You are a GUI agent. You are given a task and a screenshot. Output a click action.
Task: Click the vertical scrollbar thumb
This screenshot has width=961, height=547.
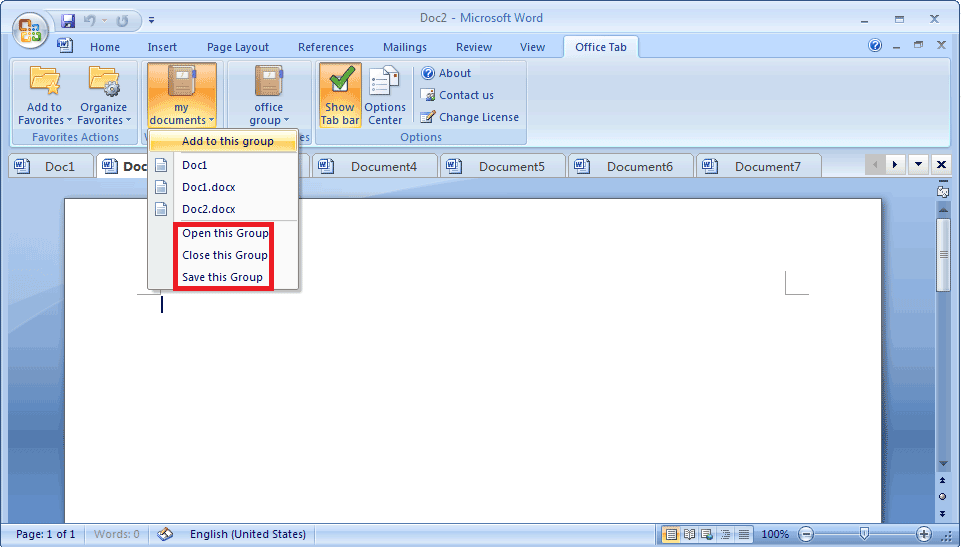coord(943,254)
